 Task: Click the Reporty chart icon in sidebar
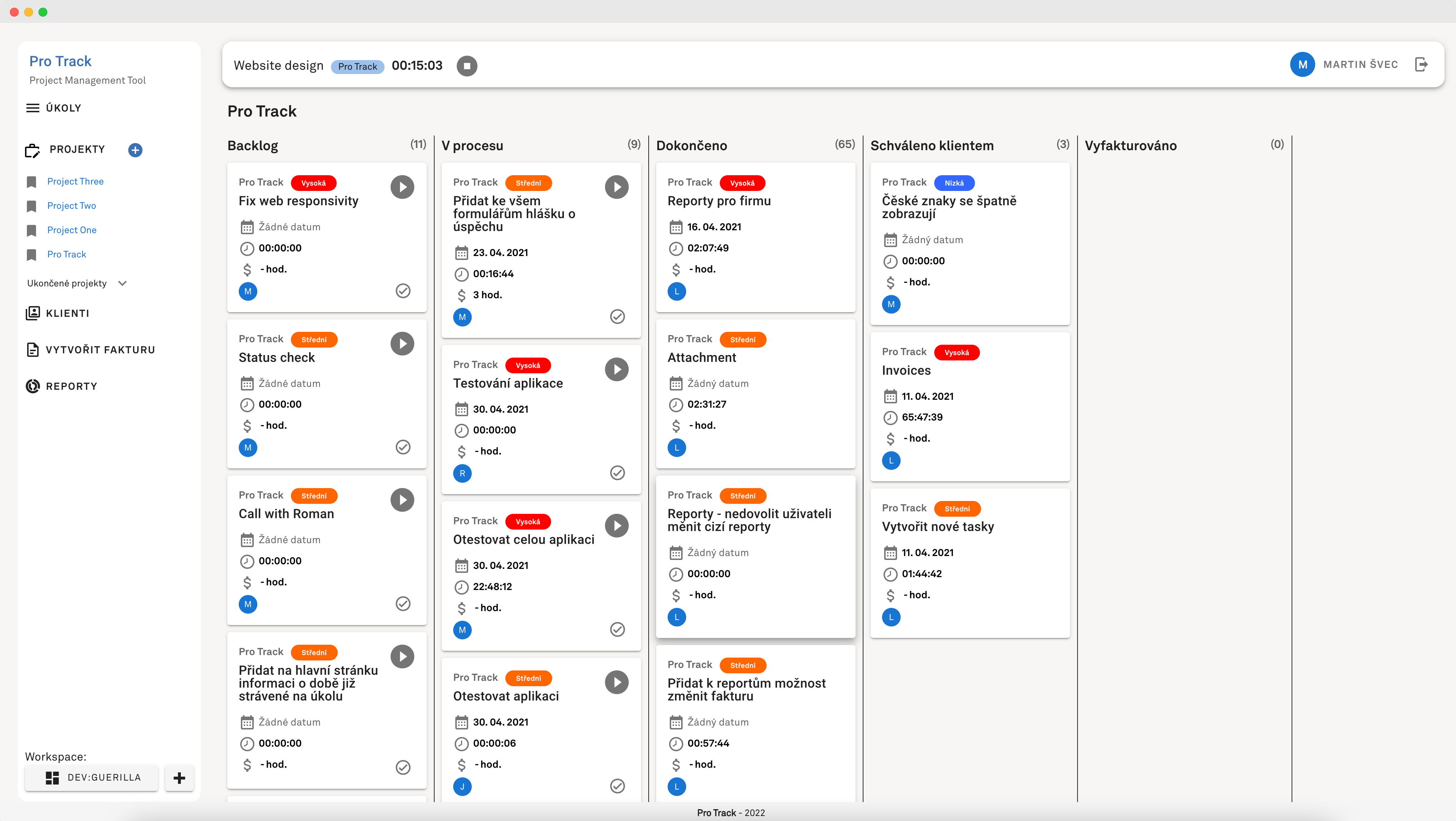point(33,386)
